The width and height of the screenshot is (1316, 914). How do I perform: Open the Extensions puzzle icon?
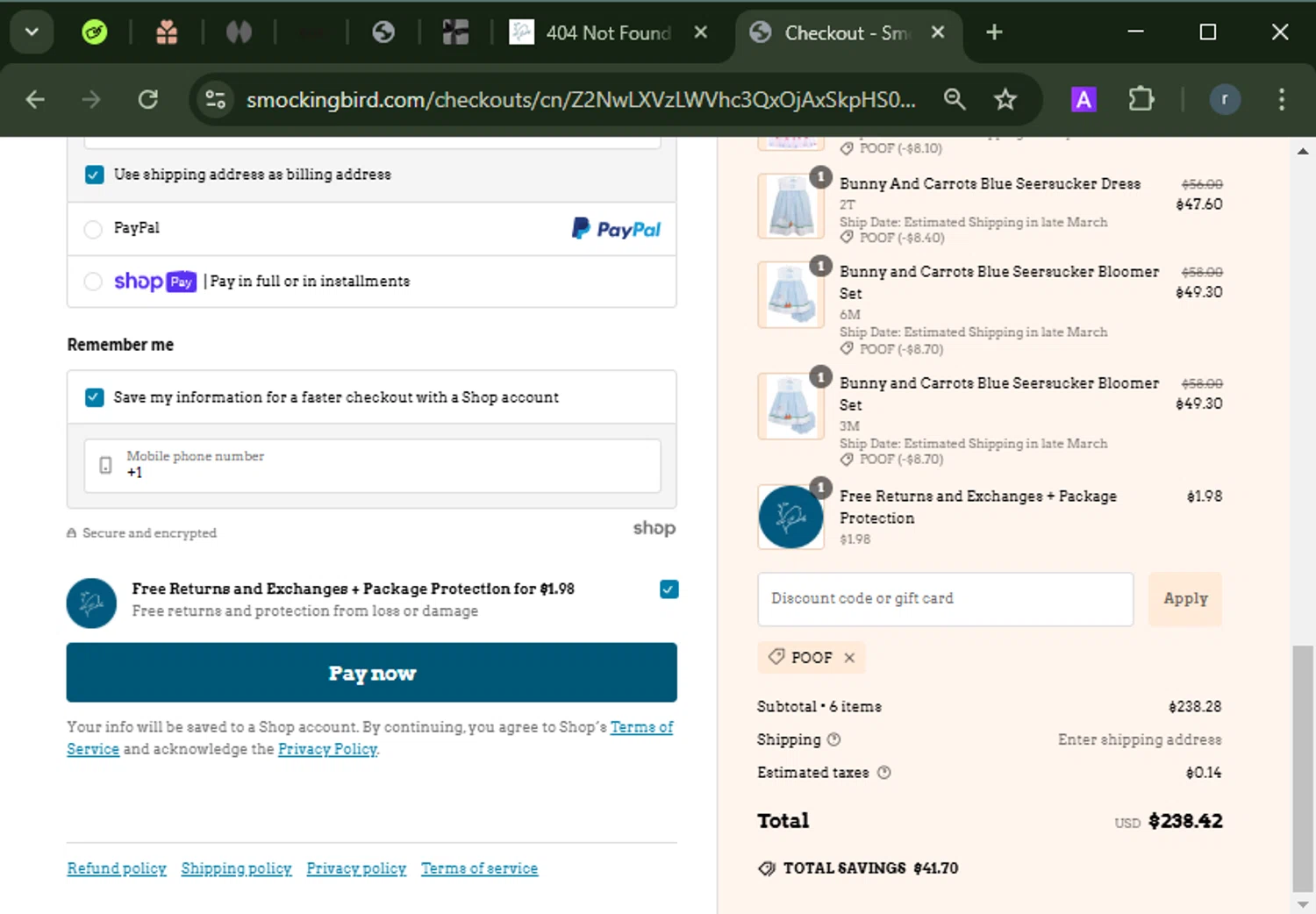point(1141,99)
